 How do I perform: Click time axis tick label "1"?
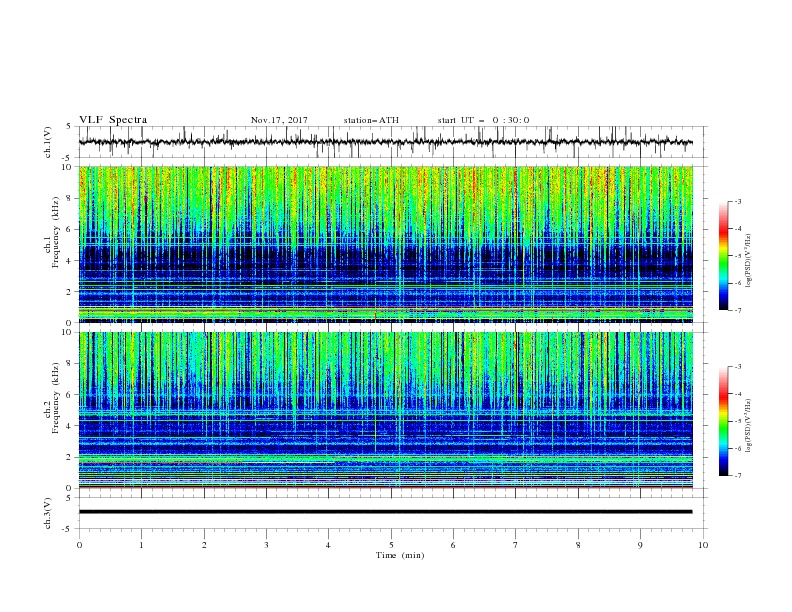pyautogui.click(x=142, y=545)
